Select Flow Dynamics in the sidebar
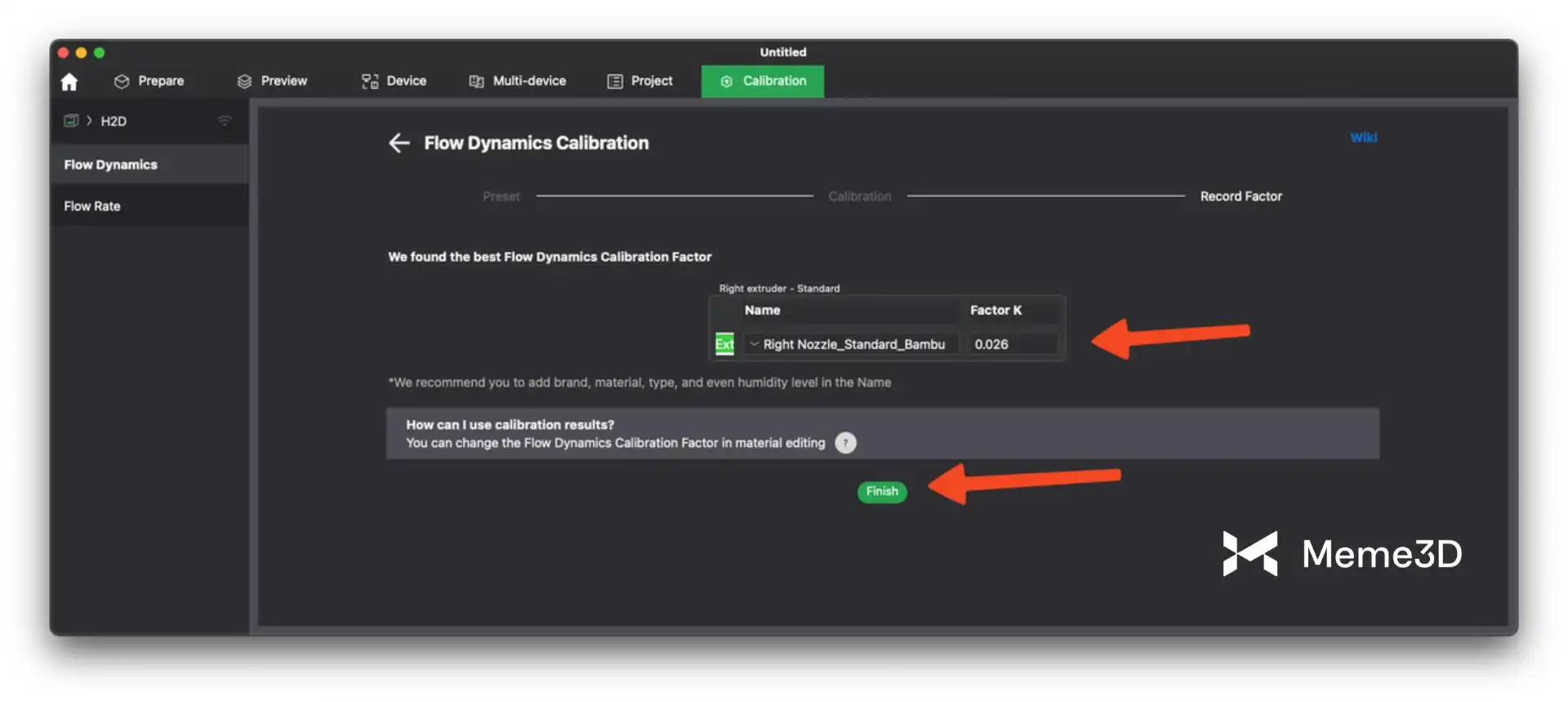The height and width of the screenshot is (702, 1568). 111,164
